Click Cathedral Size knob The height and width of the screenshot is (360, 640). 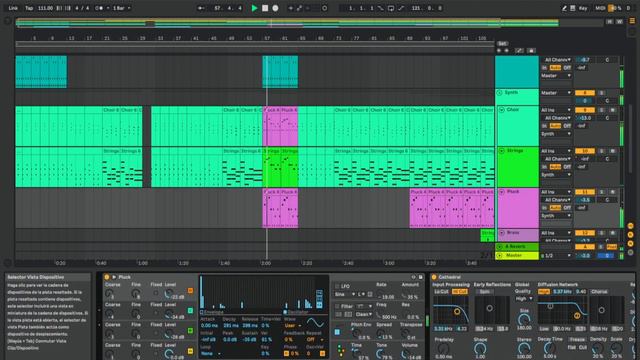coord(524,319)
